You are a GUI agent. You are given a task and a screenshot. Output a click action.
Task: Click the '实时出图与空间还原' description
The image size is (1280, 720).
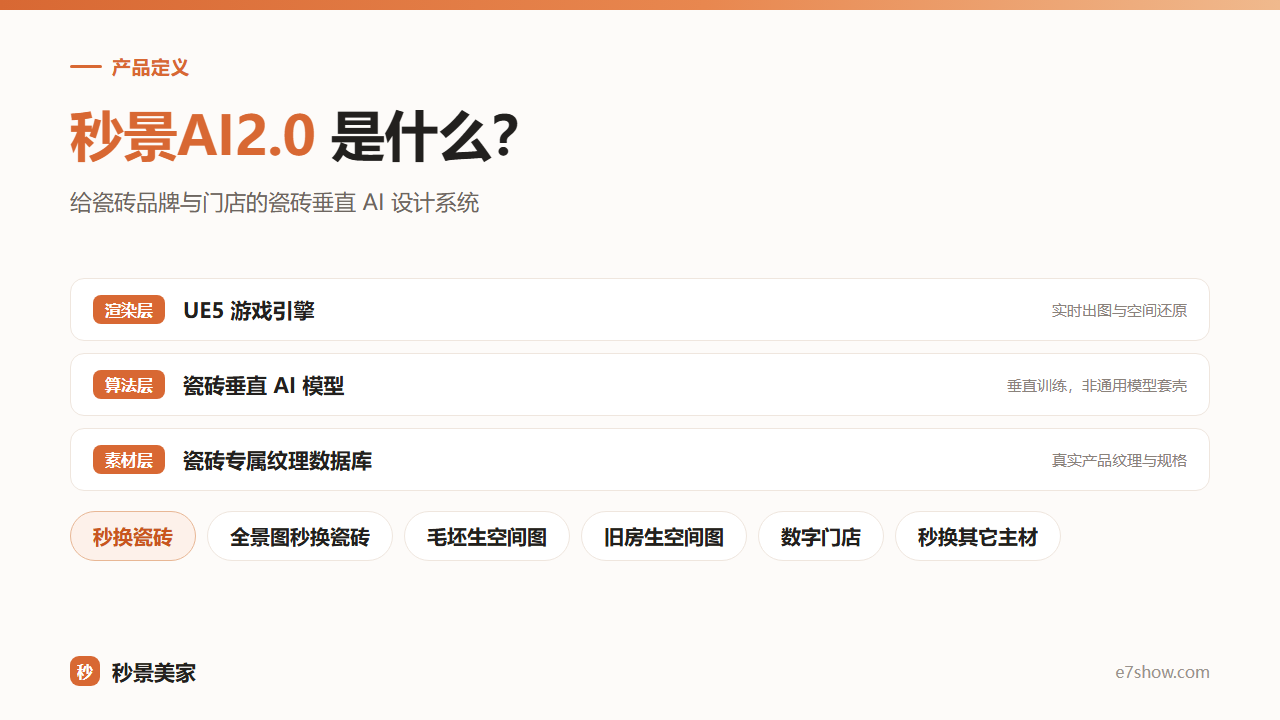[x=1119, y=310]
